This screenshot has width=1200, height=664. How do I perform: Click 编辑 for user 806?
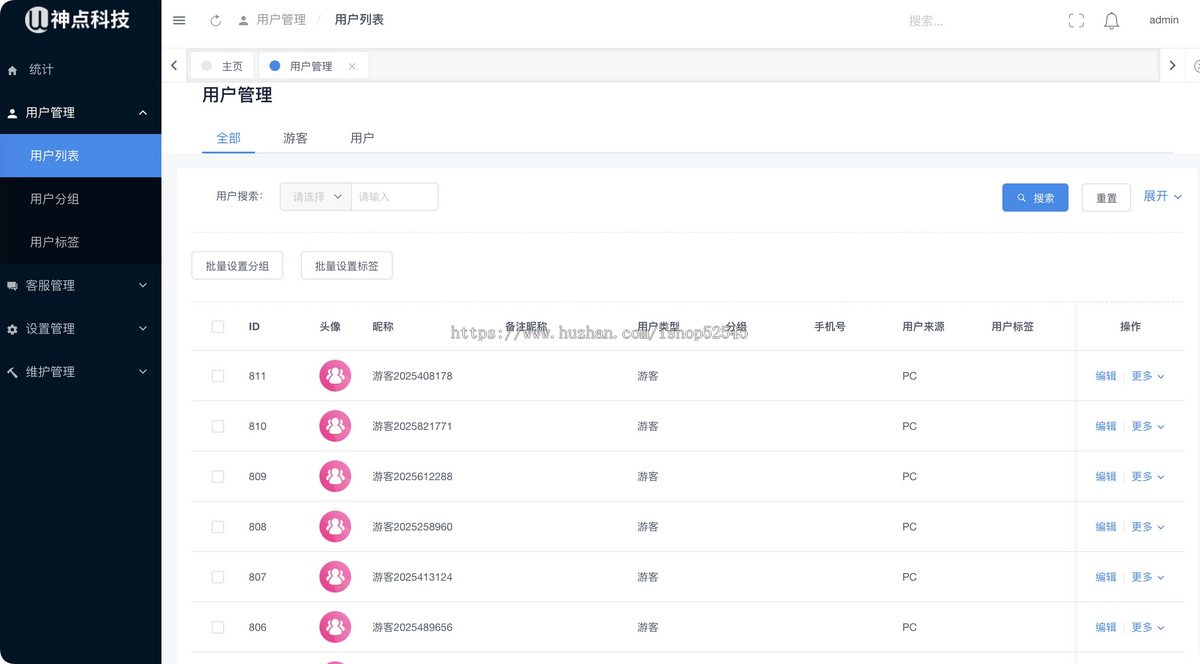pyautogui.click(x=1105, y=627)
